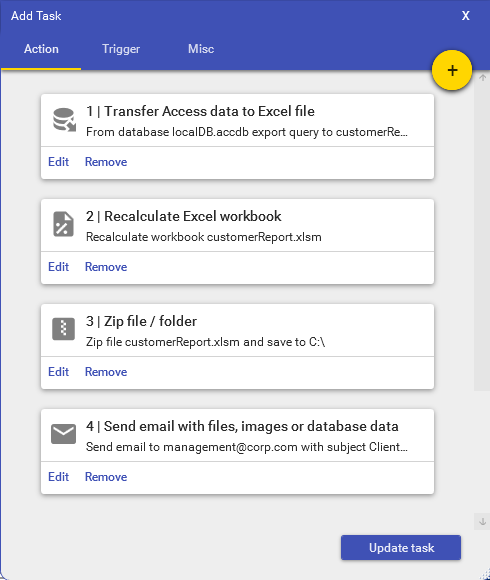This screenshot has width=490, height=580.
Task: Open the Misc tab
Action: [201, 49]
